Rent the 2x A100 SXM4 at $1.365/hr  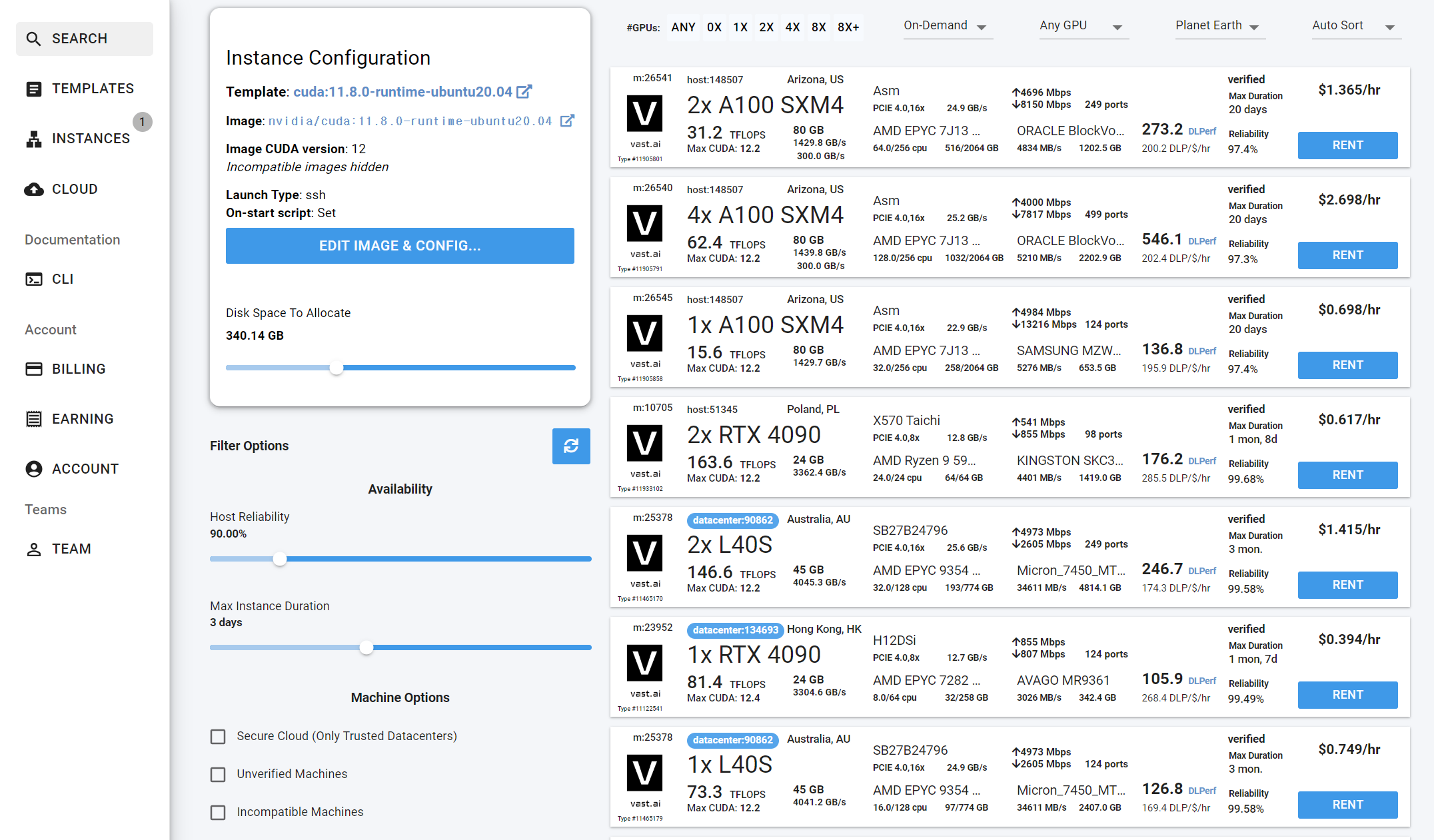coord(1347,145)
